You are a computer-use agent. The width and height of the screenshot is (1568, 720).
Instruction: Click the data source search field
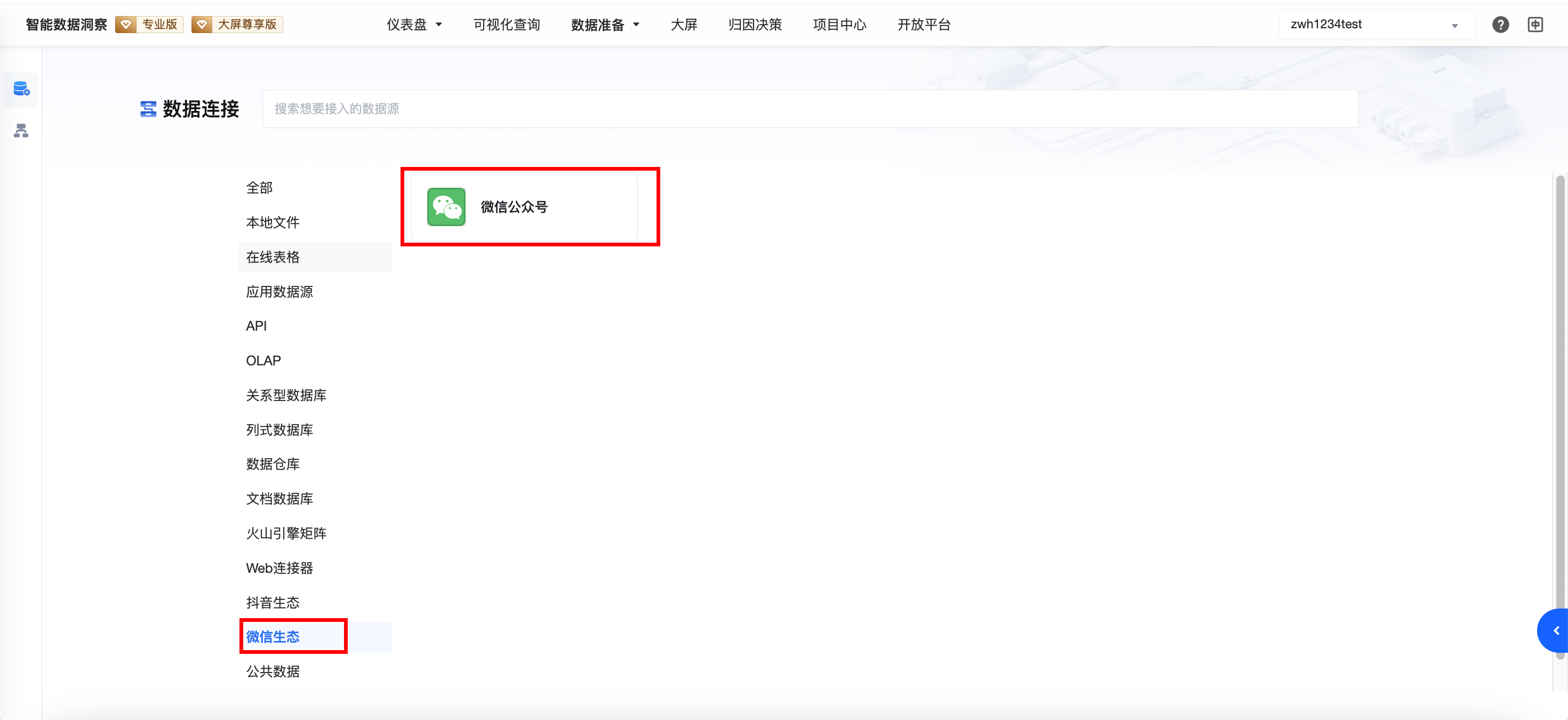click(810, 109)
